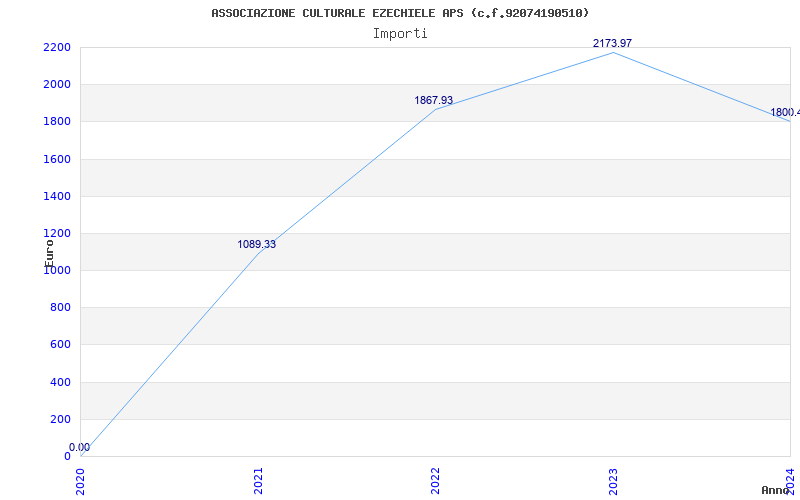Click the 200 y-axis value
Image resolution: width=800 pixels, height=500 pixels.
pyautogui.click(x=60, y=419)
